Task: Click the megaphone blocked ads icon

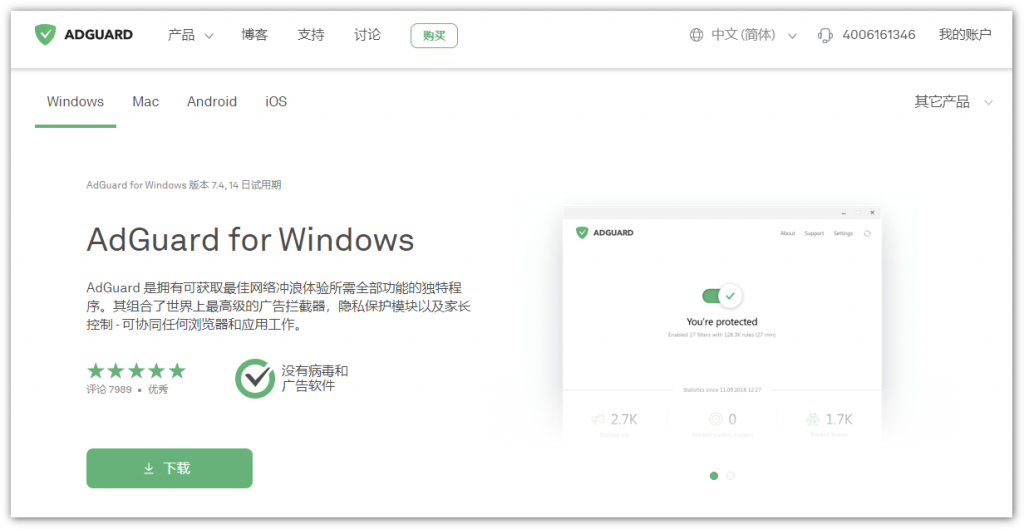Action: click(598, 419)
